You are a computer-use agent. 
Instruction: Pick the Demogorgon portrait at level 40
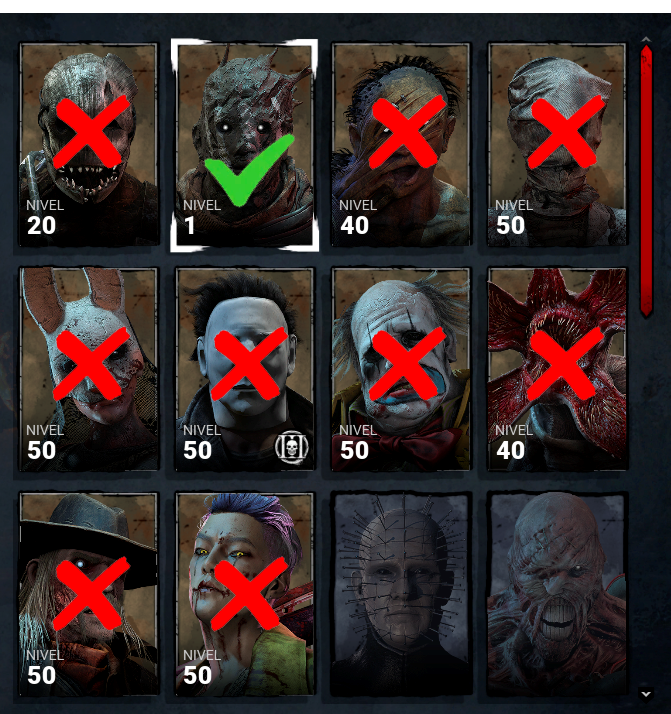click(x=557, y=369)
